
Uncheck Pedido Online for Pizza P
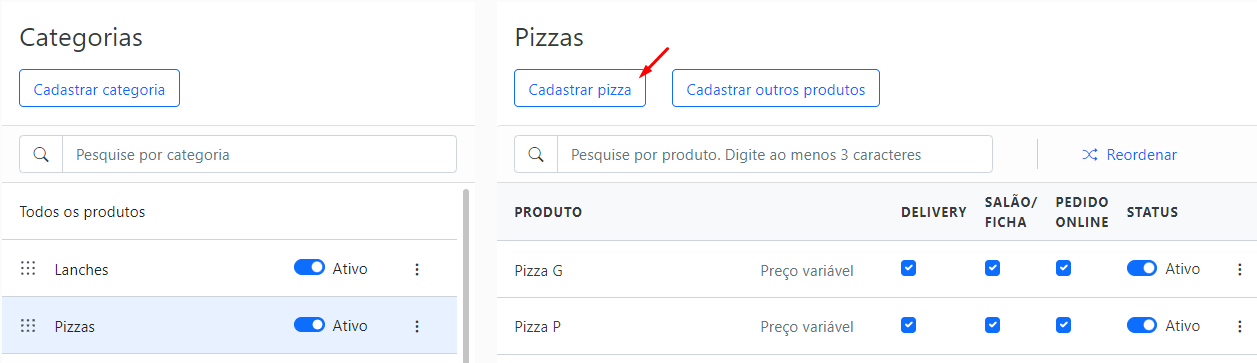tap(1064, 325)
